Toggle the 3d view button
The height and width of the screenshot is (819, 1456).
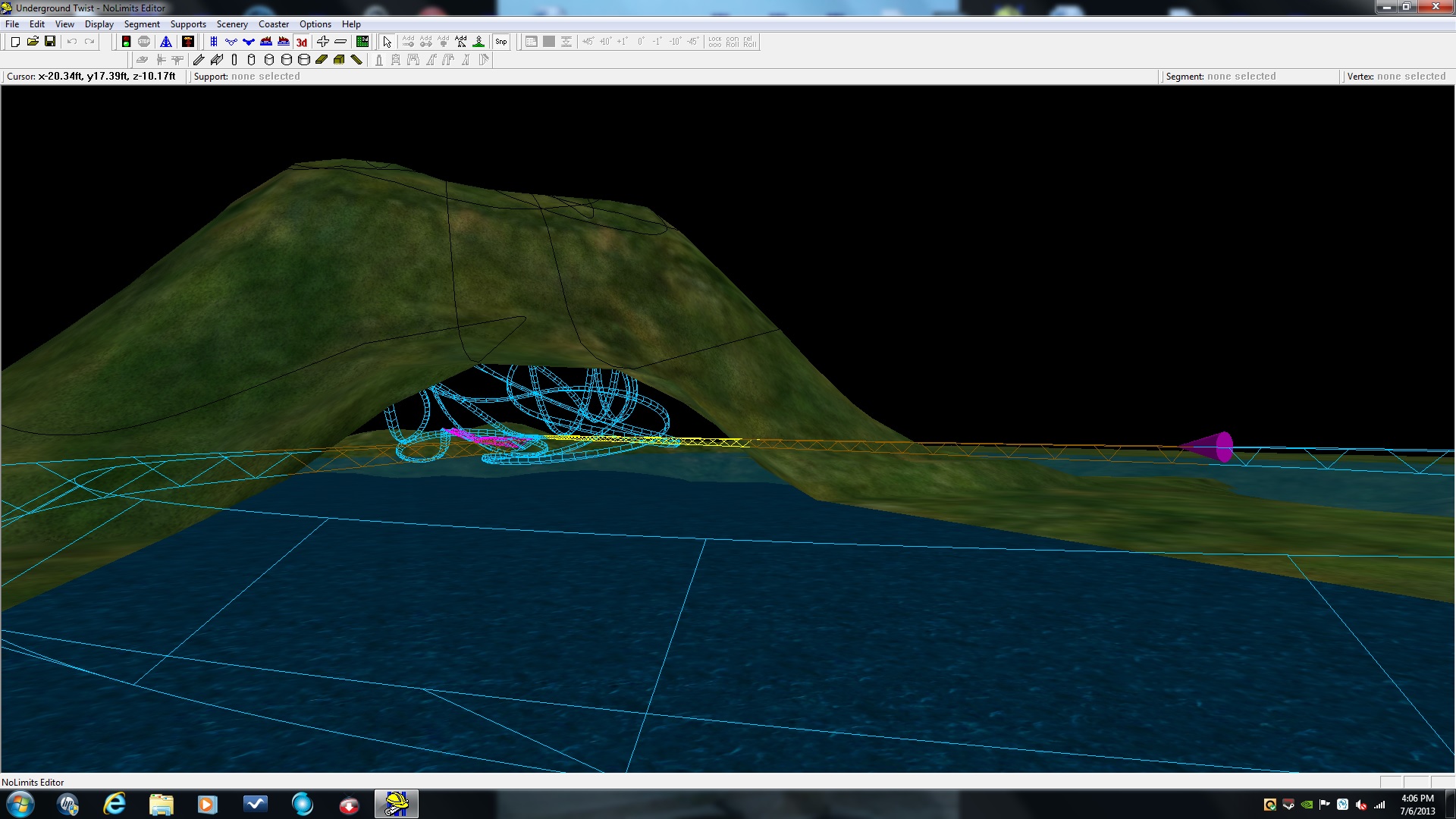pyautogui.click(x=301, y=42)
